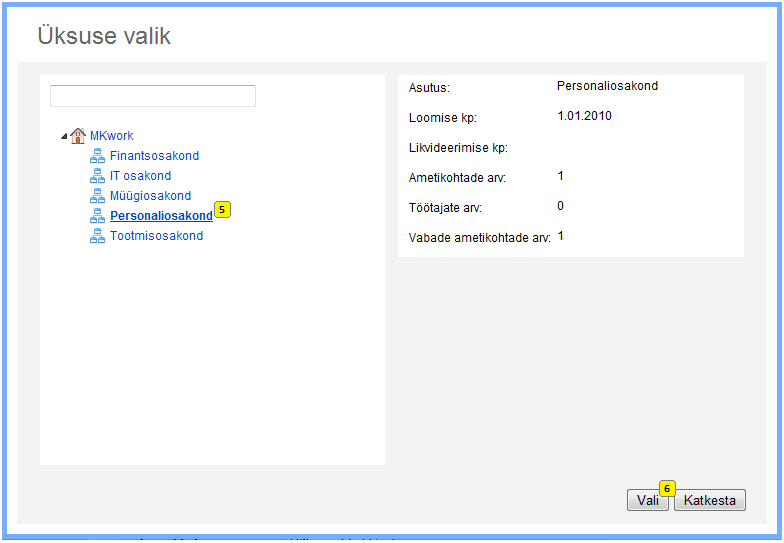The height and width of the screenshot is (543, 784).
Task: Click the yellow marker numbered 6
Action: (667, 488)
